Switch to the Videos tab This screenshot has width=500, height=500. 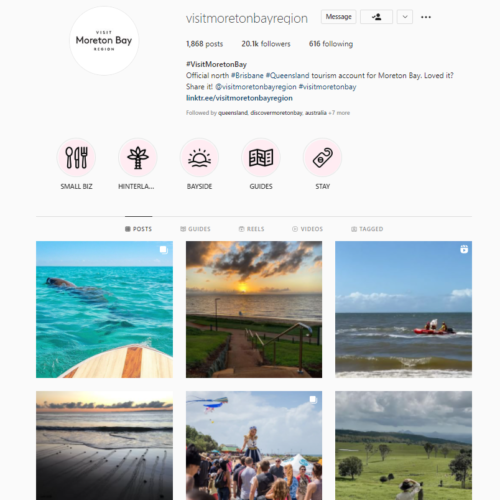pyautogui.click(x=307, y=229)
